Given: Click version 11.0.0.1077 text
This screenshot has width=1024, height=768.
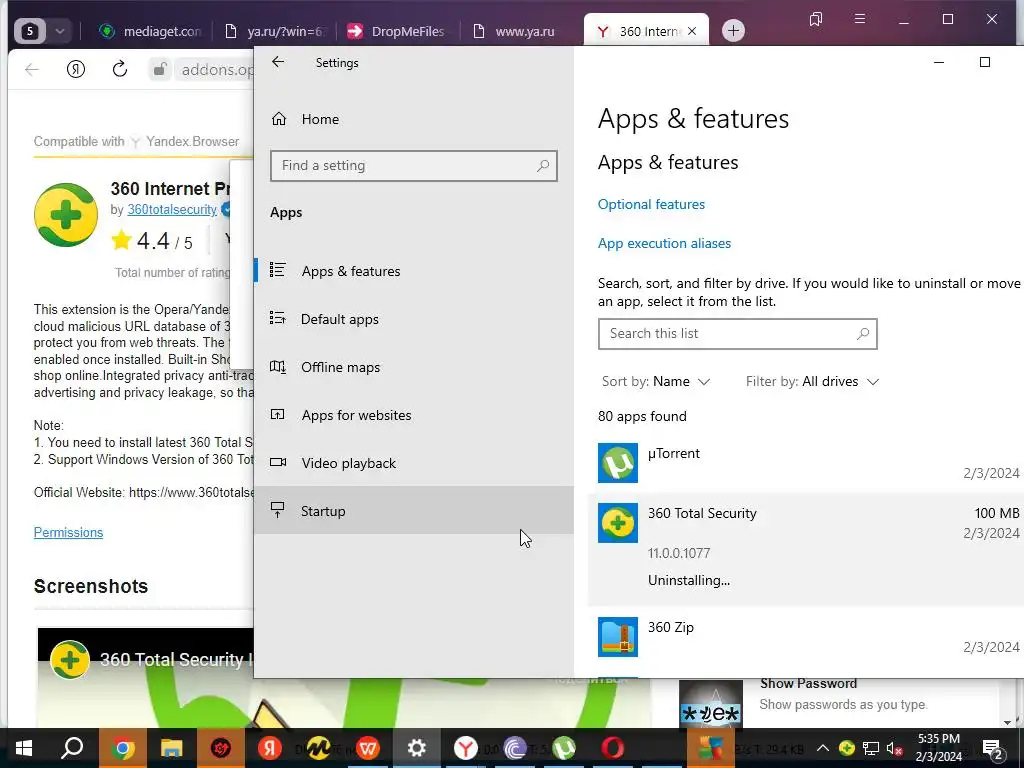Looking at the screenshot, I should tap(679, 553).
